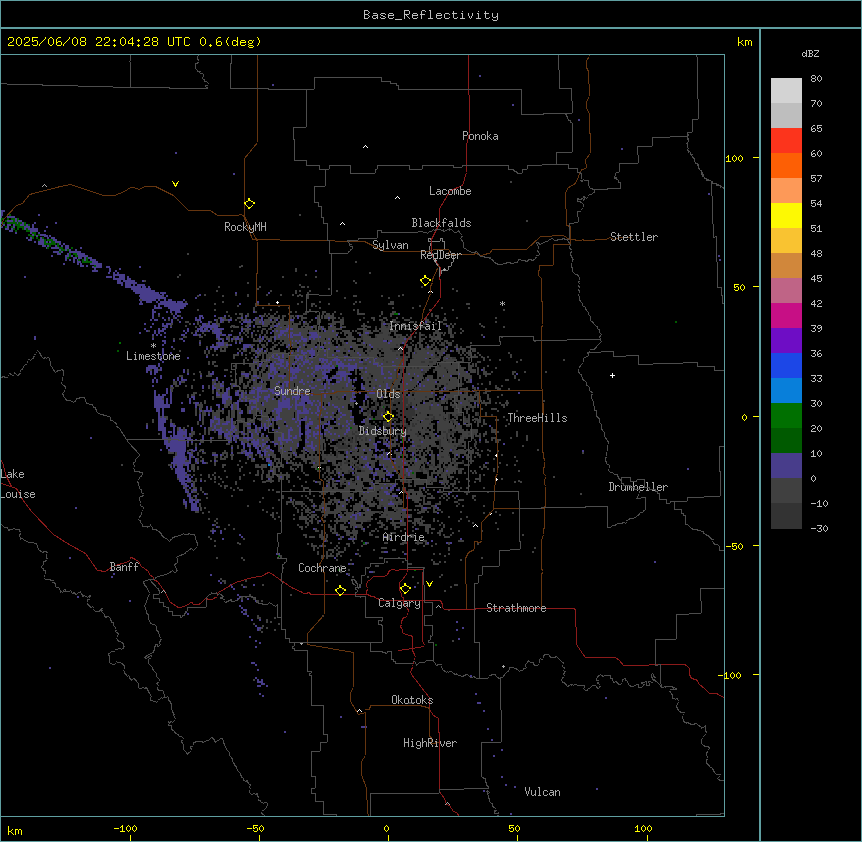Select the purple 39-36 dBZ legend swatch
Image resolution: width=862 pixels, height=842 pixels.
[x=786, y=341]
